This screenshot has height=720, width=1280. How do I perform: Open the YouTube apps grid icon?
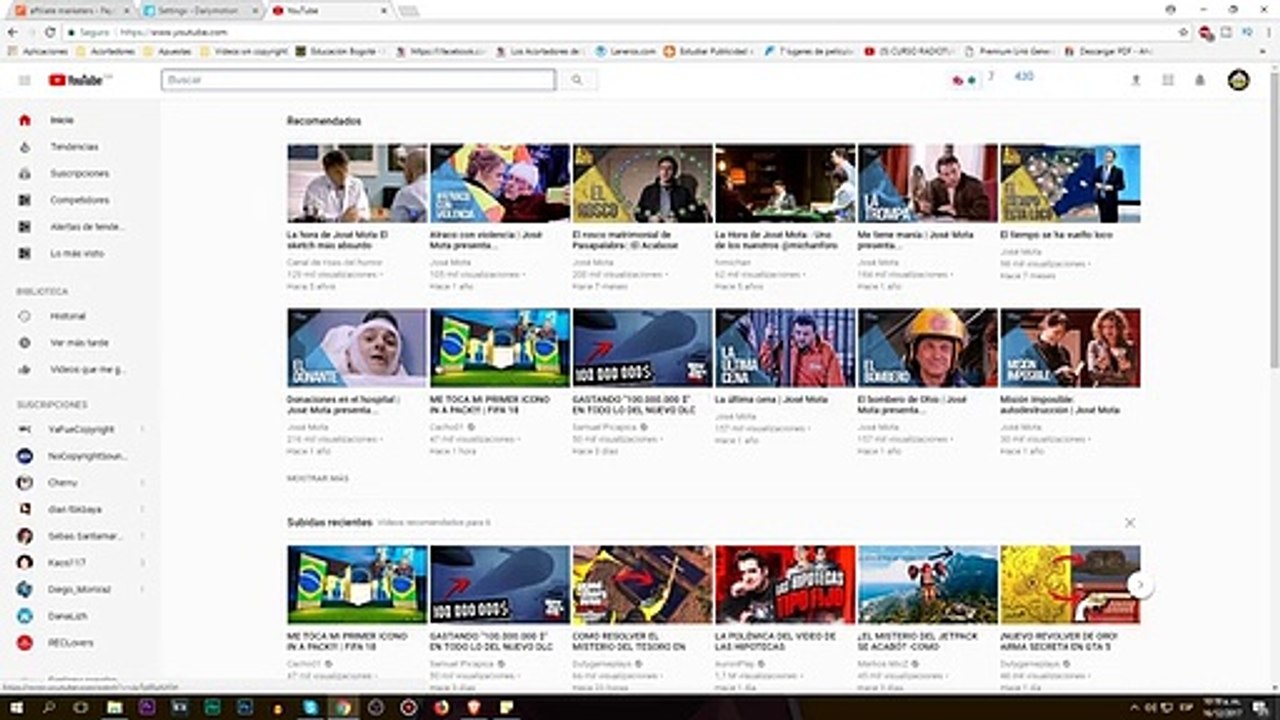[1167, 80]
